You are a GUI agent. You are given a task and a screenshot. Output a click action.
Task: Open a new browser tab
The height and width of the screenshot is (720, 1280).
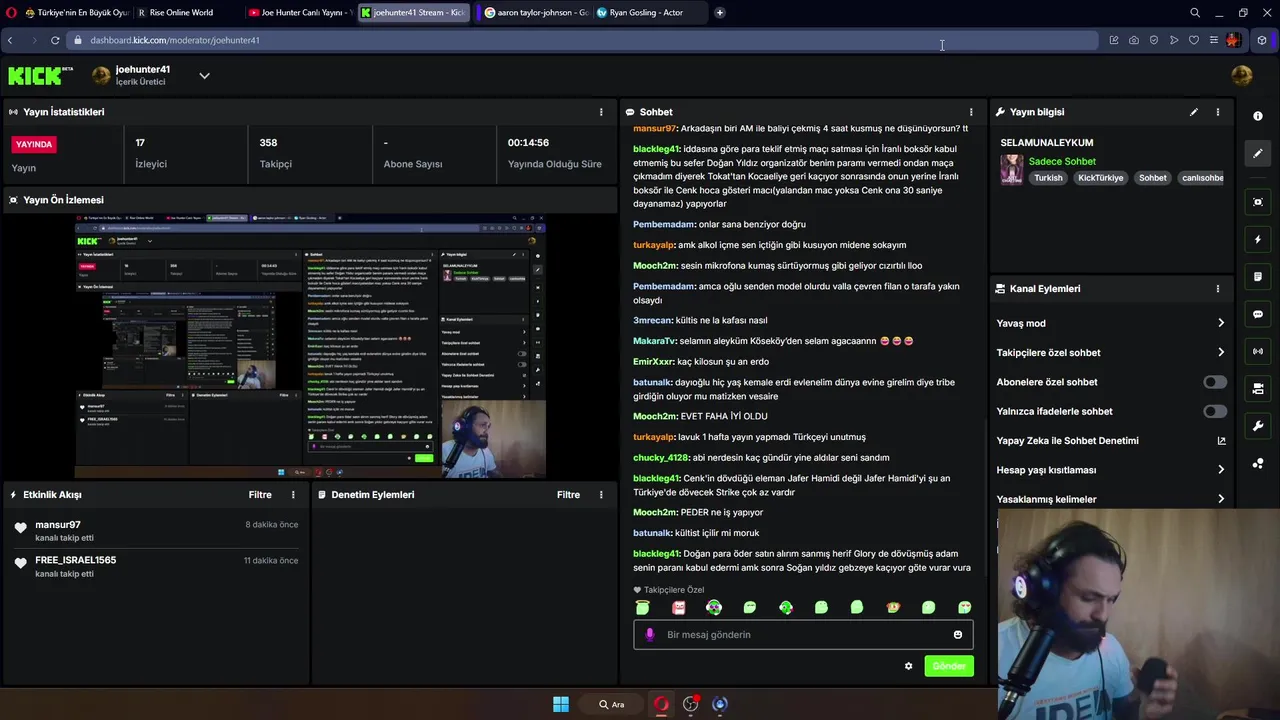[x=720, y=13]
